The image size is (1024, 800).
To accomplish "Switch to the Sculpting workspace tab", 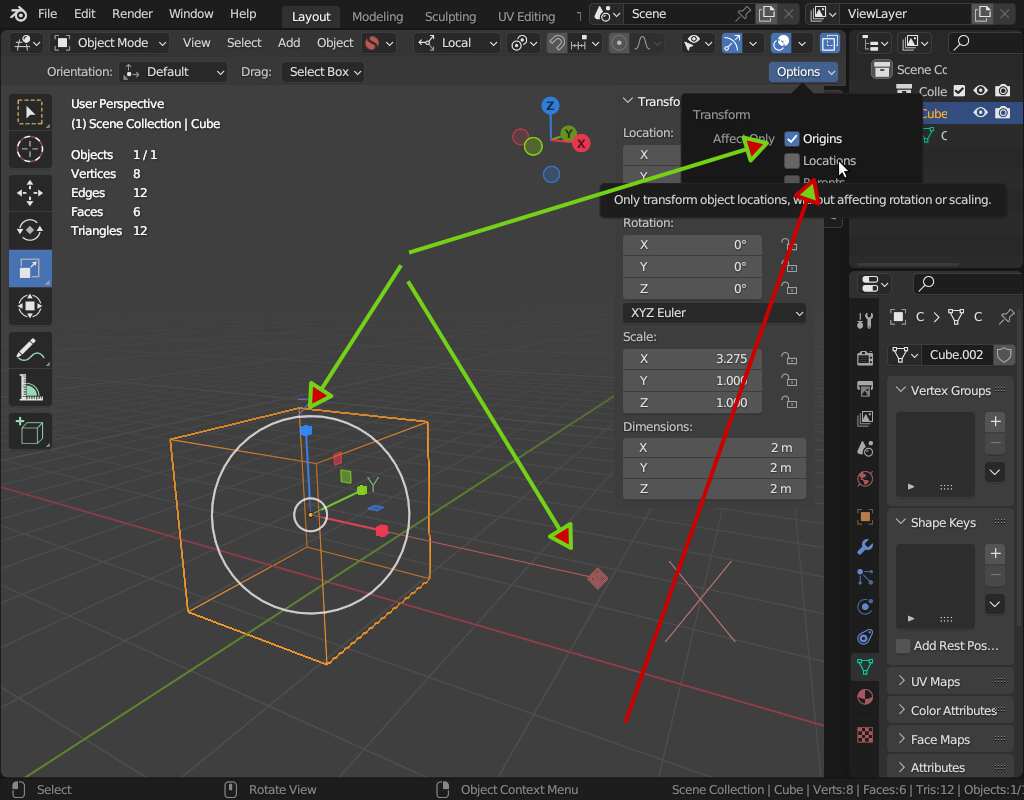I will pyautogui.click(x=451, y=16).
